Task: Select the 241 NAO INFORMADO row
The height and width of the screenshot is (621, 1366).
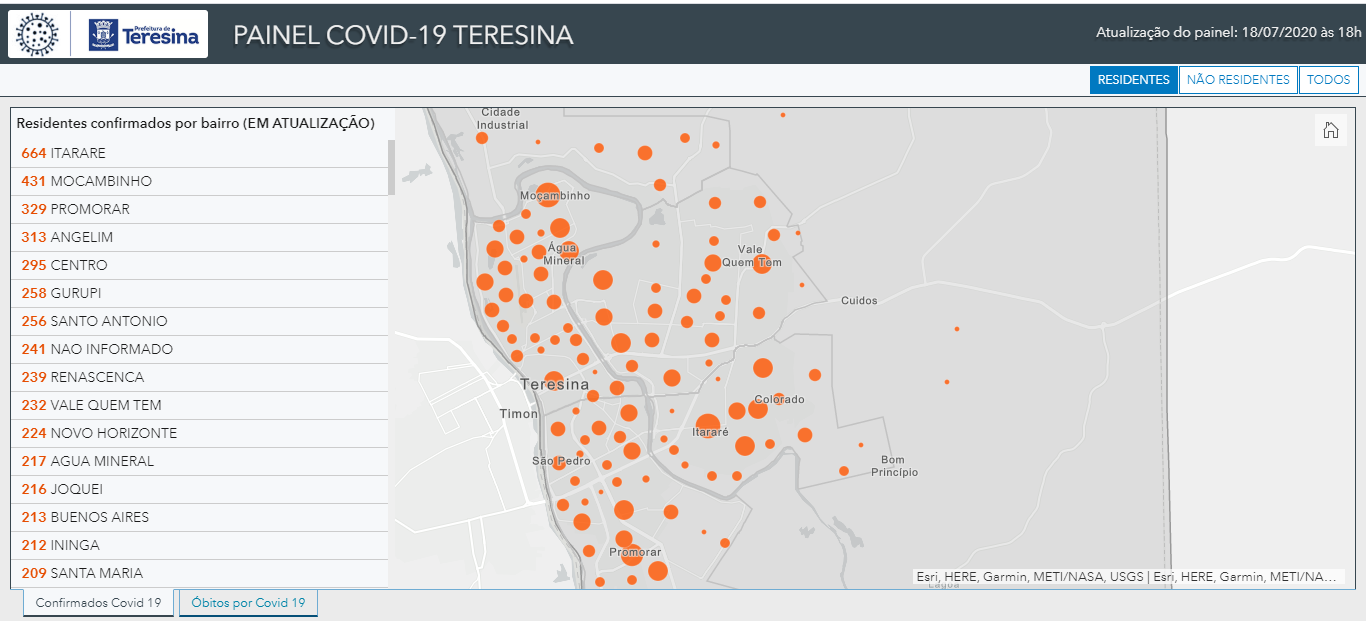Action: tap(200, 349)
